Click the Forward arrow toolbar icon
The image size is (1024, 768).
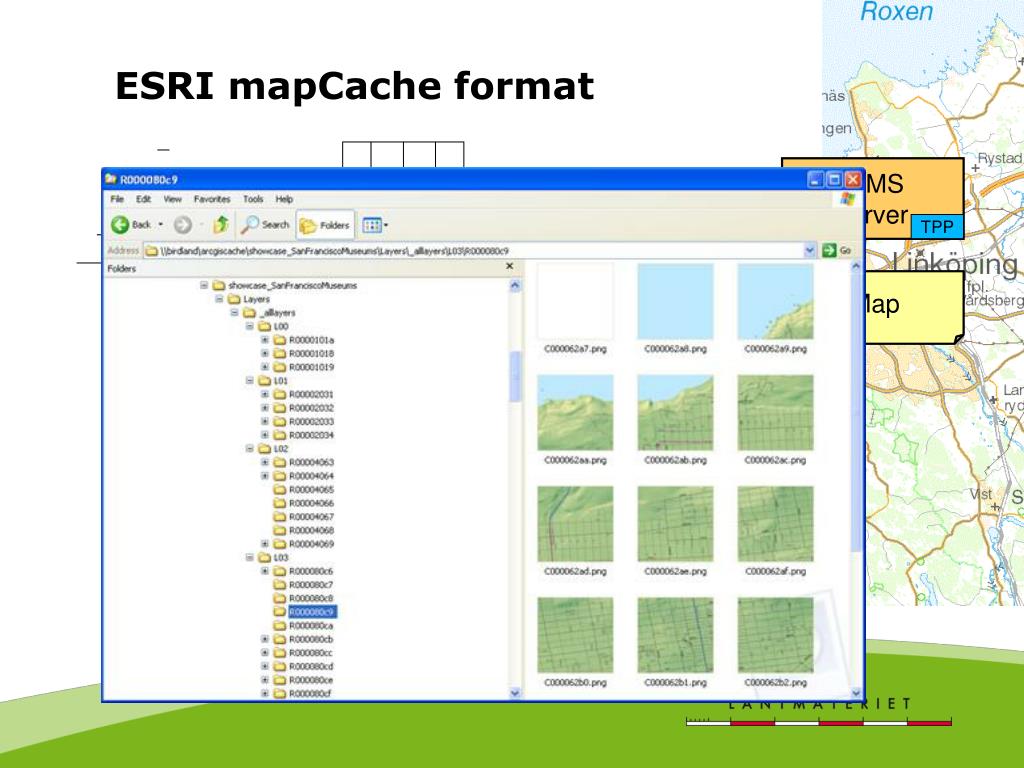(x=183, y=225)
